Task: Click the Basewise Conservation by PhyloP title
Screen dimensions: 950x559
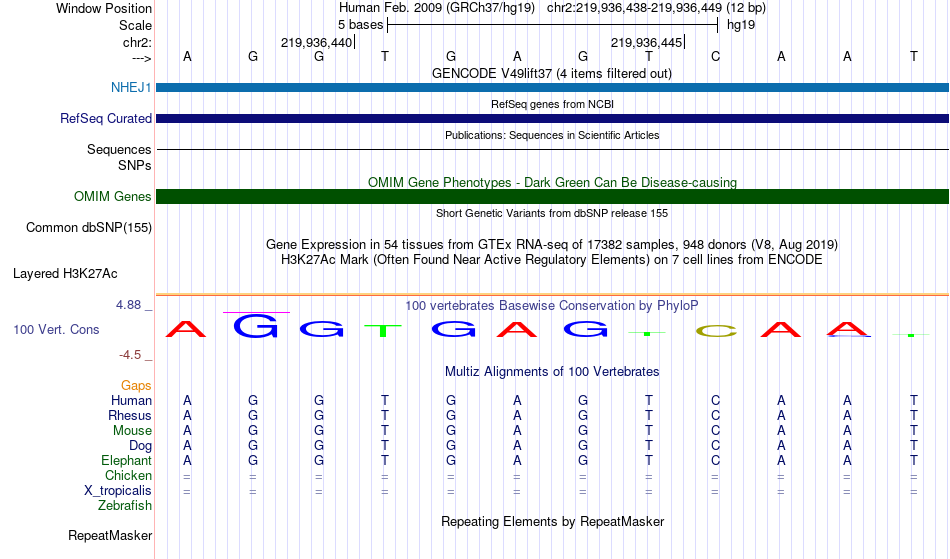Action: pyautogui.click(x=552, y=305)
